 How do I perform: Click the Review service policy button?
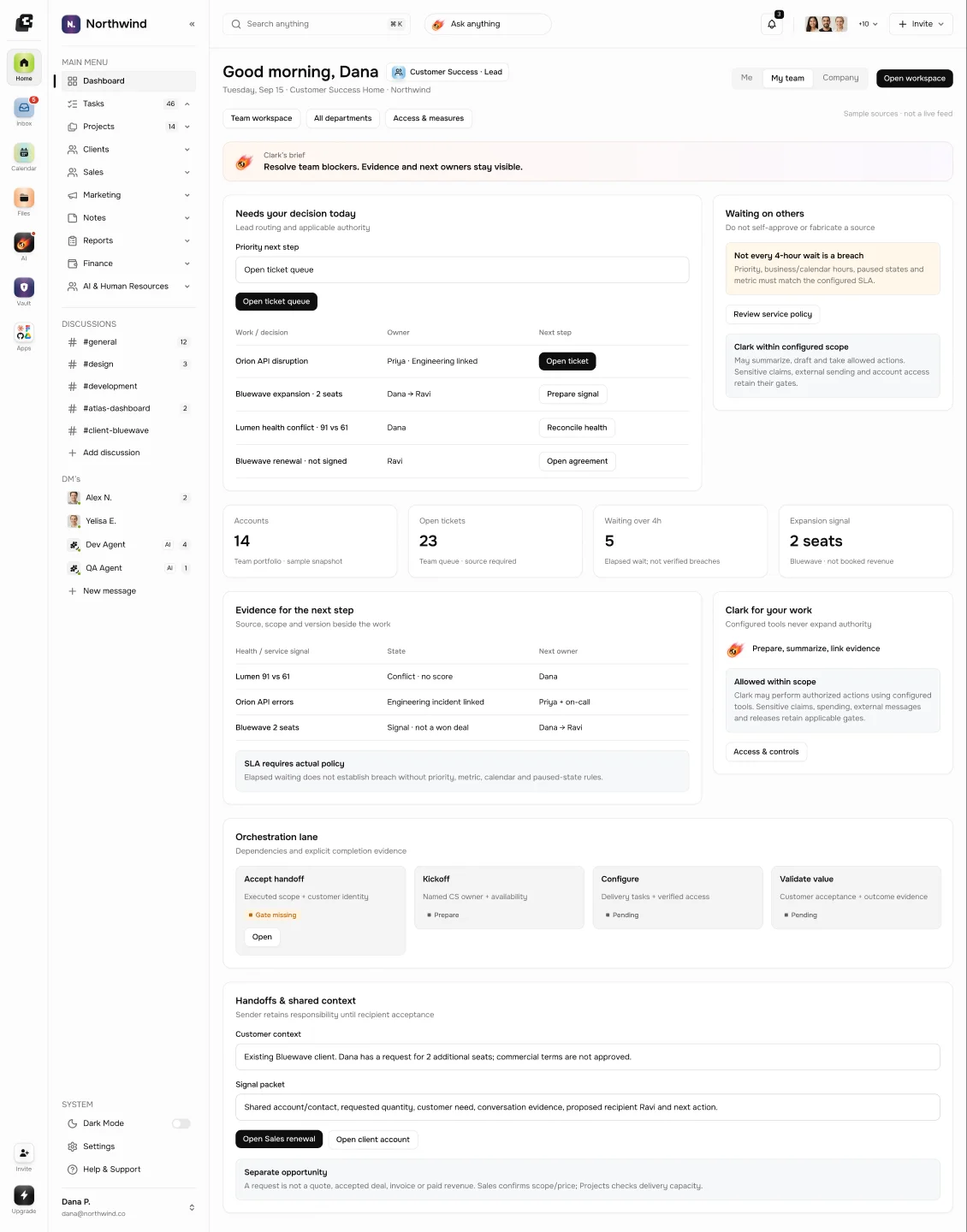tap(773, 315)
